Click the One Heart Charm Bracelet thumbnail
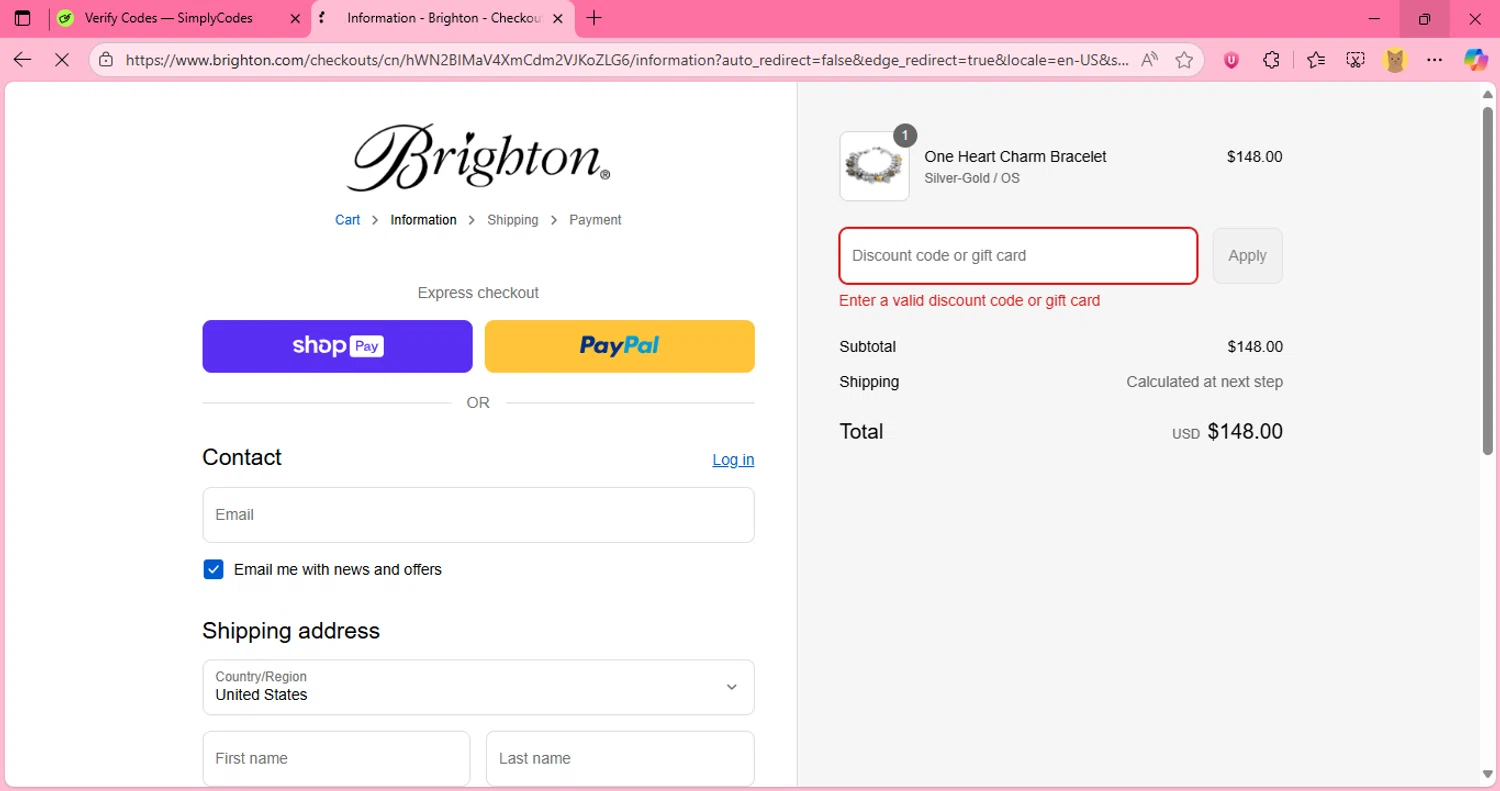1500x791 pixels. (x=874, y=166)
